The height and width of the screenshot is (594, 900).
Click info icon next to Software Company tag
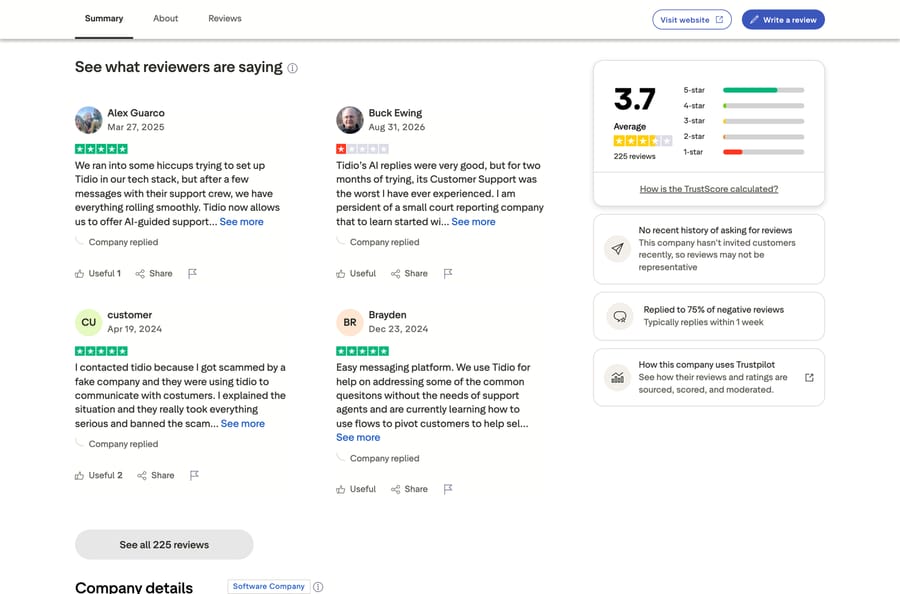click(x=318, y=587)
